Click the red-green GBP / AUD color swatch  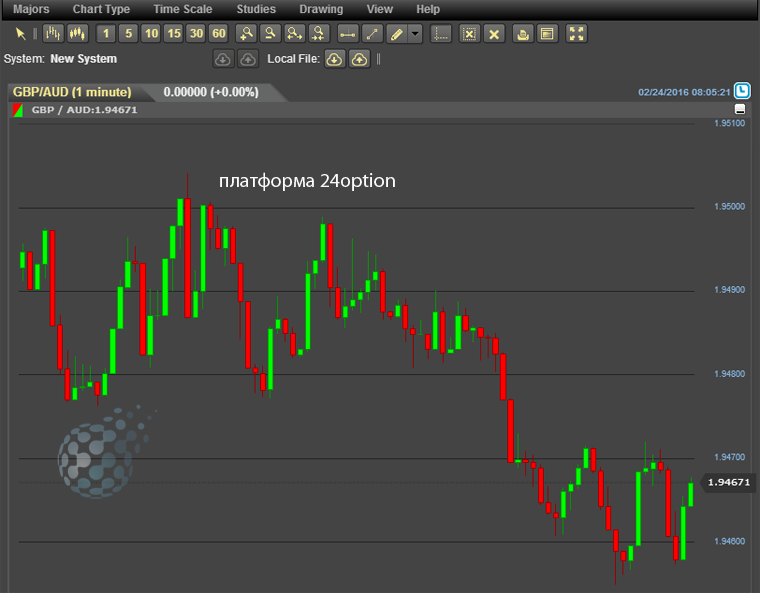[18, 110]
